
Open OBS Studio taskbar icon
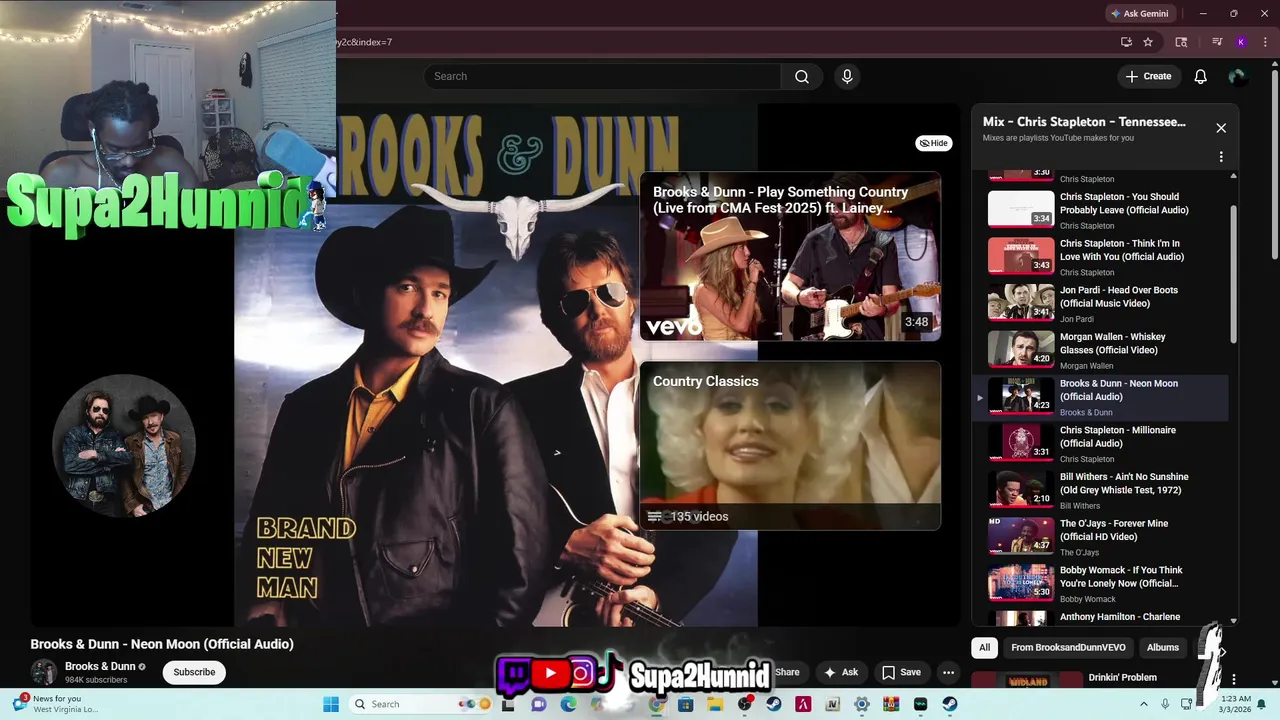click(744, 704)
